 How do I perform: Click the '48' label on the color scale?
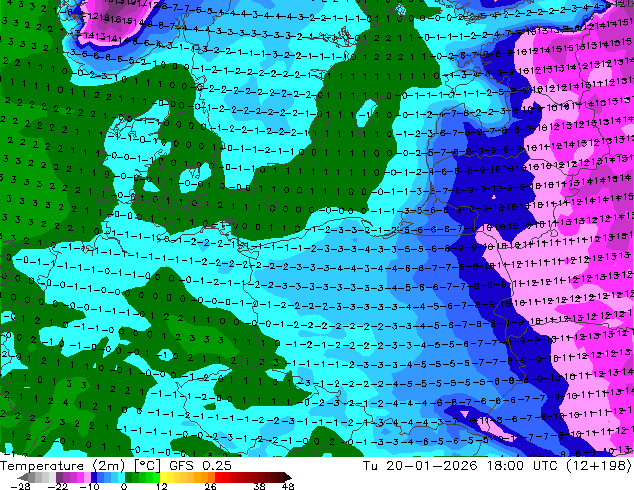tap(288, 486)
